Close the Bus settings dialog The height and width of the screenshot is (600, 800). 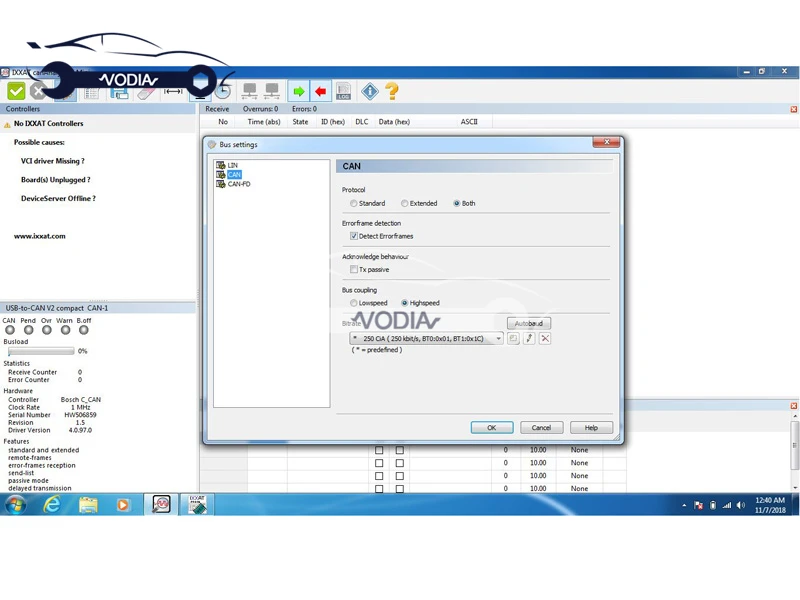[x=606, y=142]
